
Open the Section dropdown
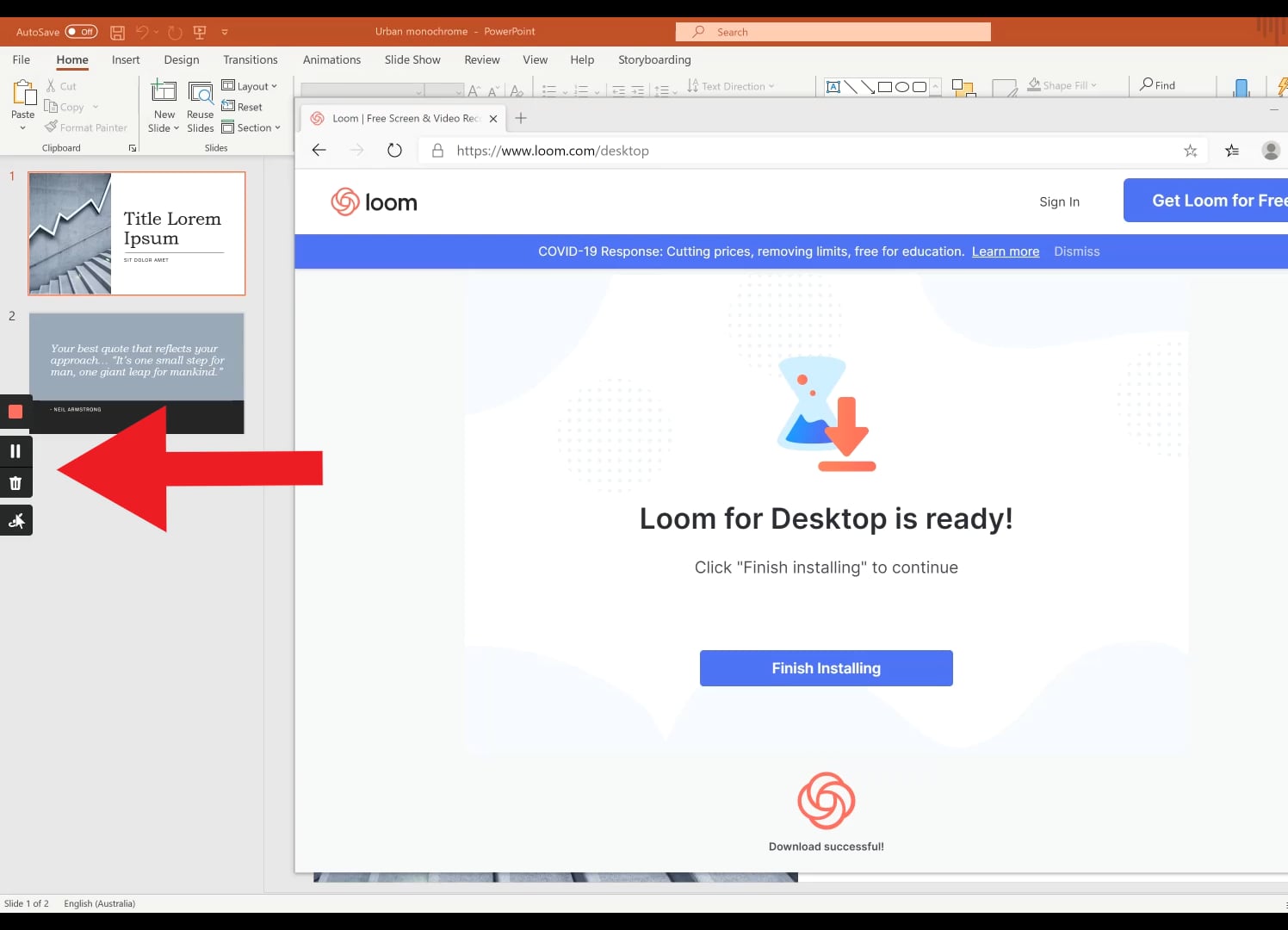pyautogui.click(x=251, y=127)
